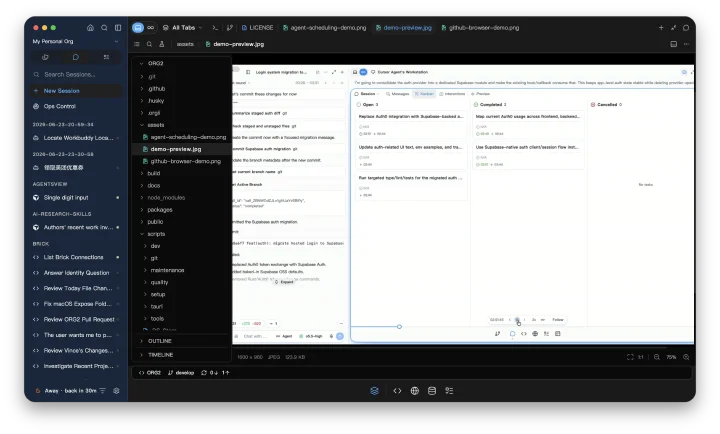
Task: Expand the .husky folder
Action: pyautogui.click(x=182, y=101)
